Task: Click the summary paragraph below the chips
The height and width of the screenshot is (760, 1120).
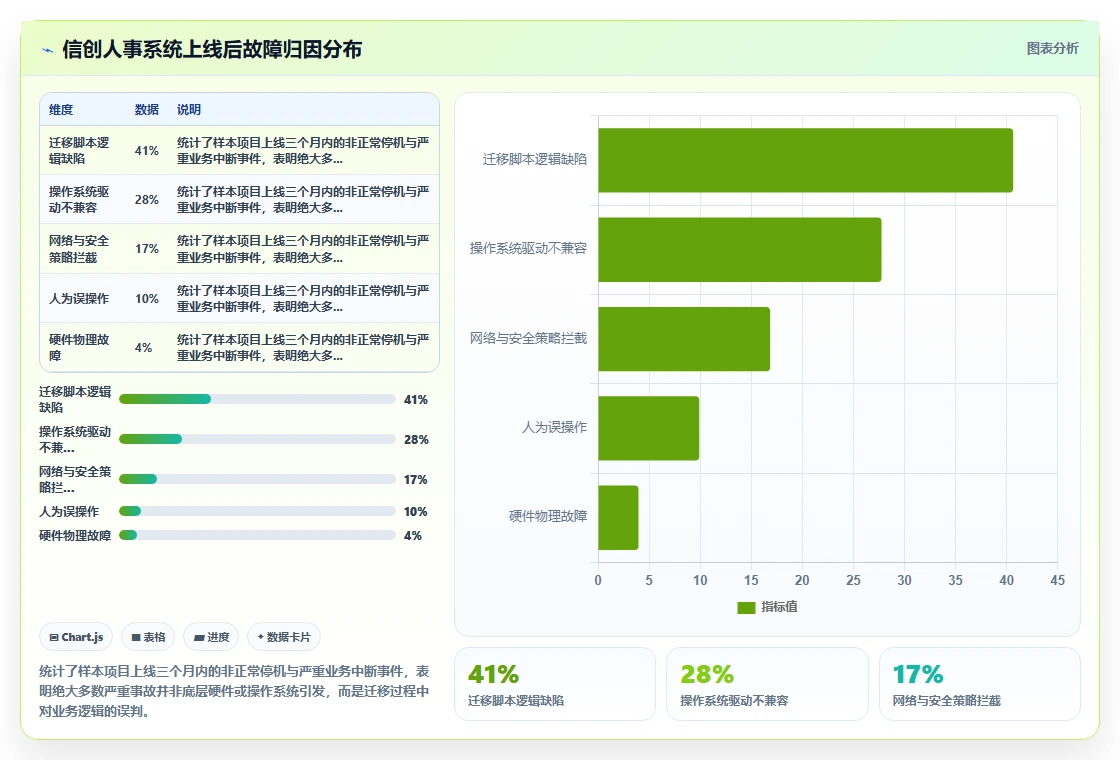Action: point(234,691)
